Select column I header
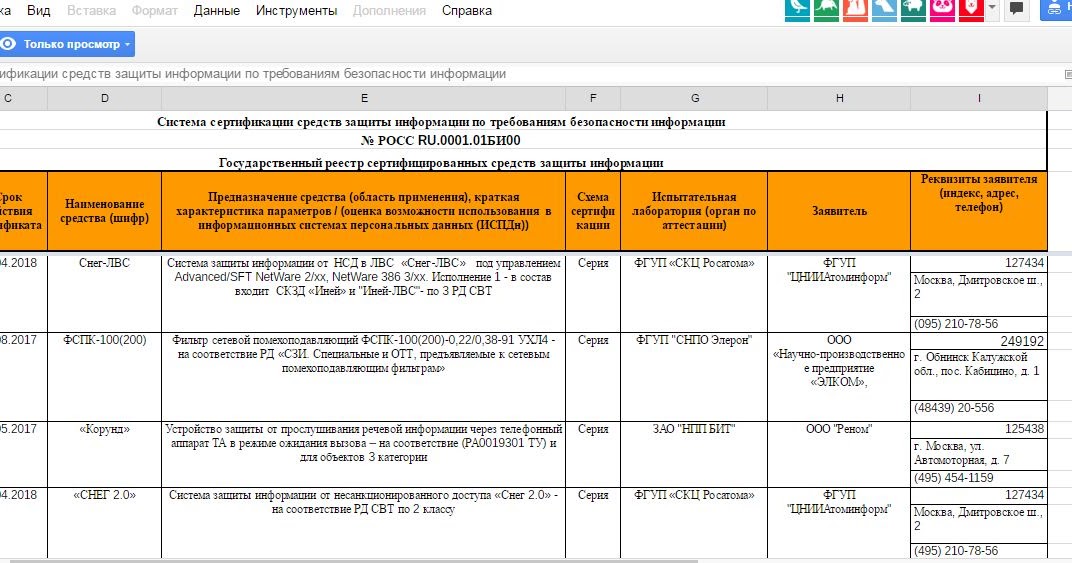The height and width of the screenshot is (563, 1072). (x=979, y=99)
